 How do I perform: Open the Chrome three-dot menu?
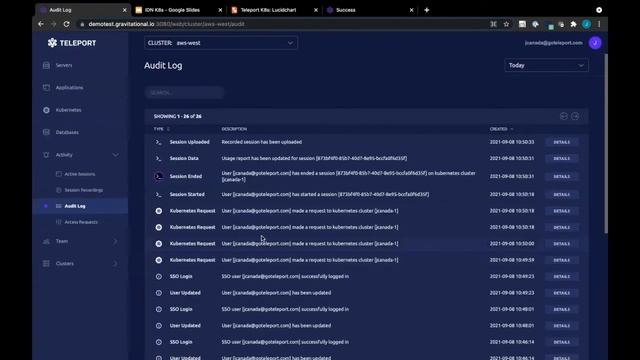click(599, 24)
